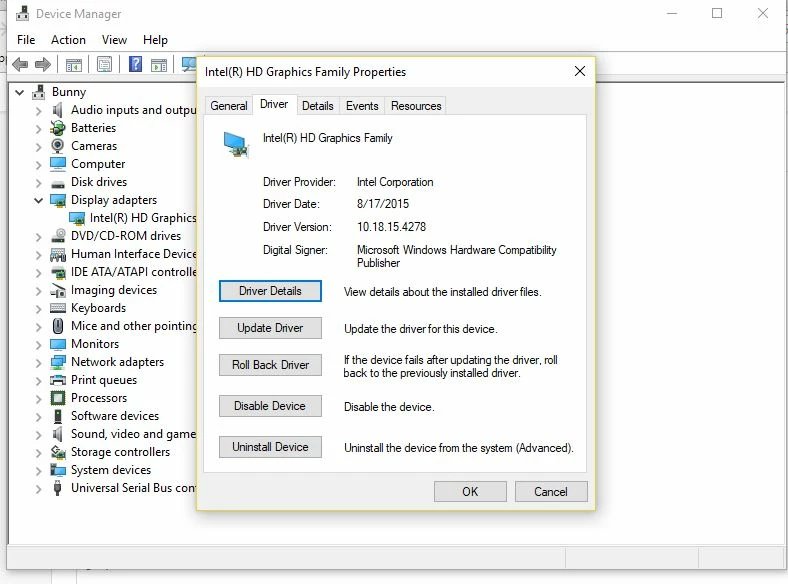Viewport: 788px width, 584px height.
Task: Click the driver version 10.18.15.4278 text
Action: point(391,227)
